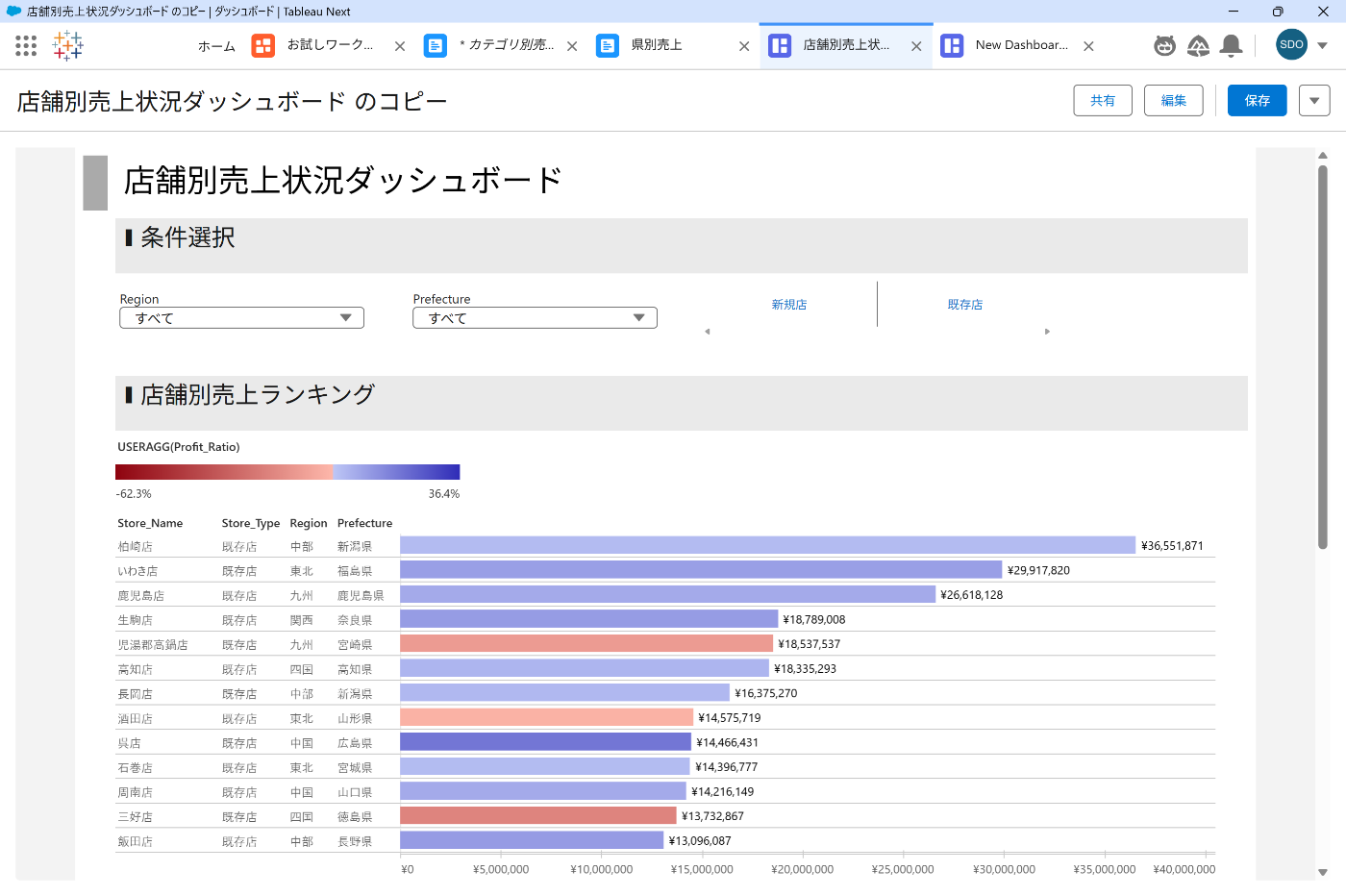The height and width of the screenshot is (896, 1346).
Task: Click the document icon on 県別売上 tab
Action: click(x=608, y=45)
